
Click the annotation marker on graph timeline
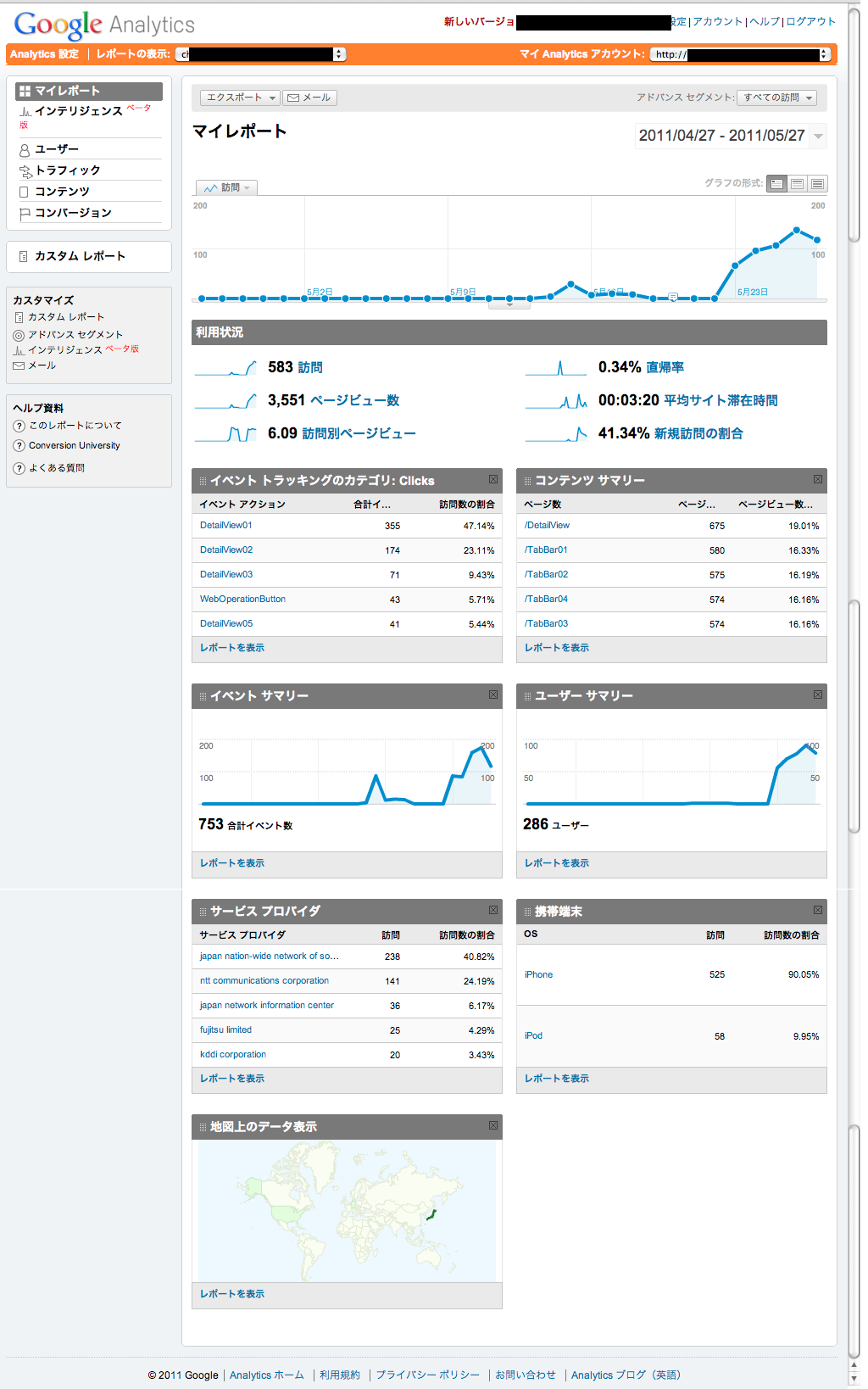pos(673,297)
